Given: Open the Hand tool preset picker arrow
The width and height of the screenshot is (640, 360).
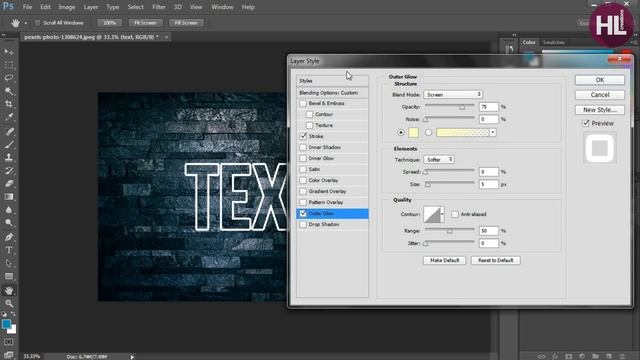Looking at the screenshot, I should (x=26, y=23).
